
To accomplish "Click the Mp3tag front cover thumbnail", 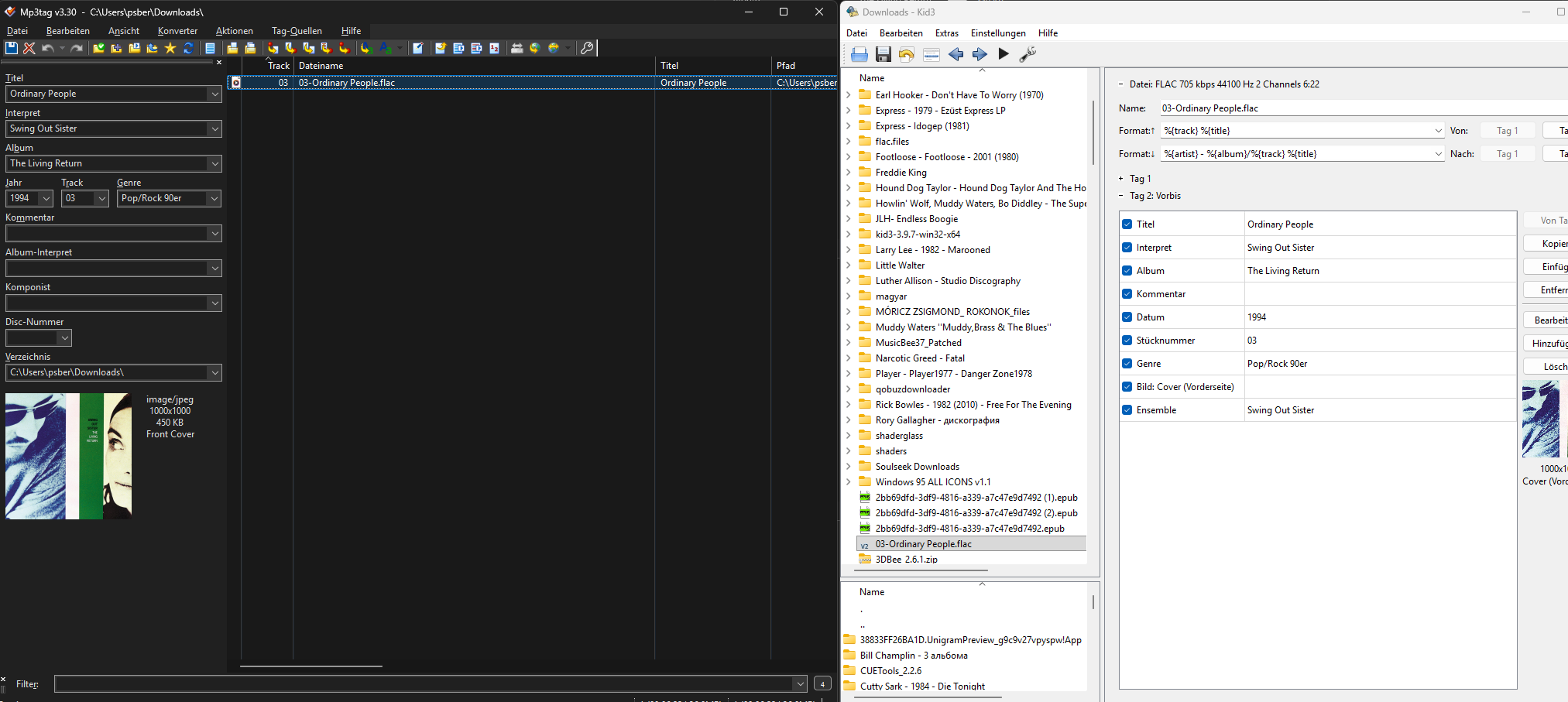I will (x=68, y=456).
